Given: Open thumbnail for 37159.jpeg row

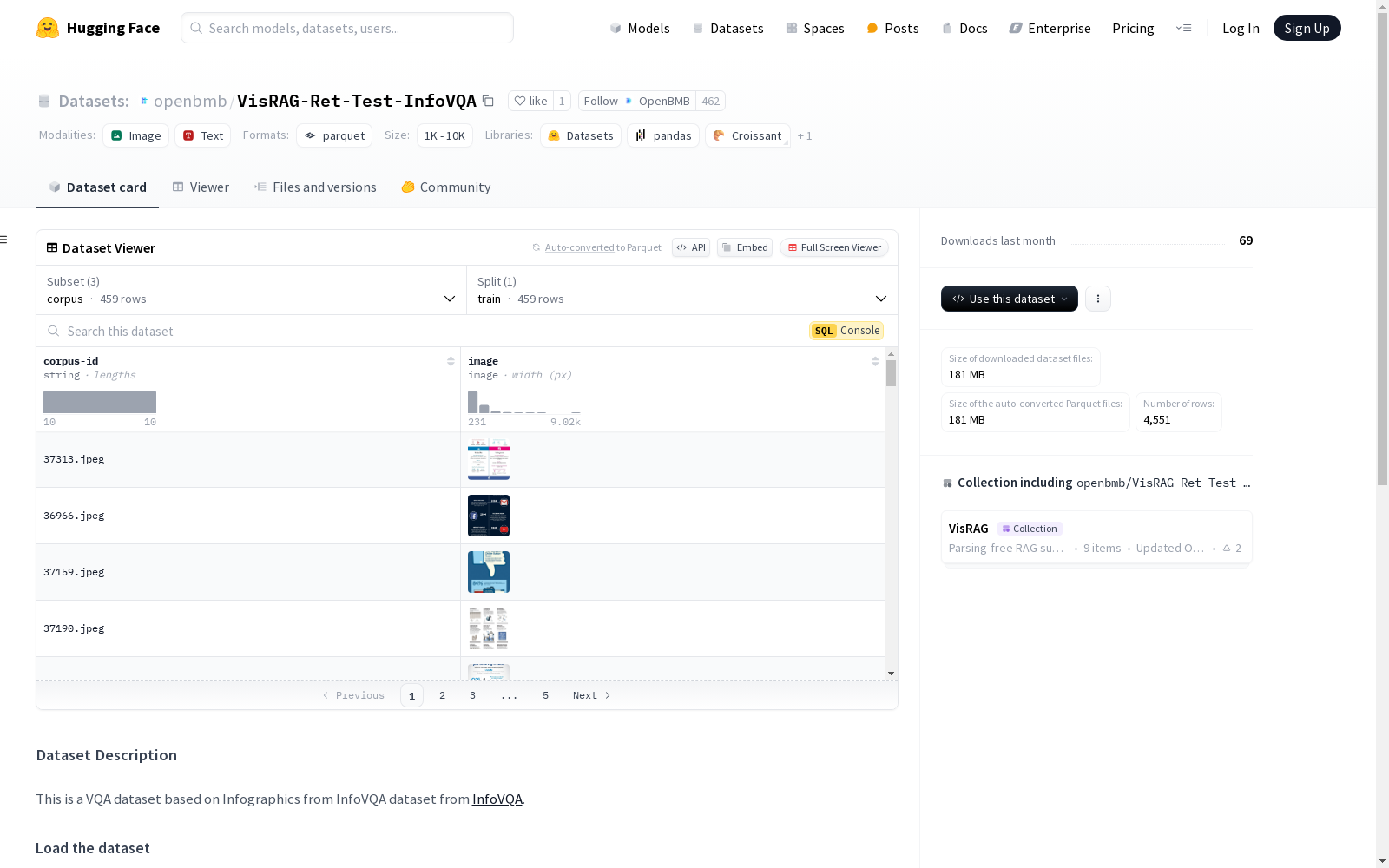Looking at the screenshot, I should point(489,572).
